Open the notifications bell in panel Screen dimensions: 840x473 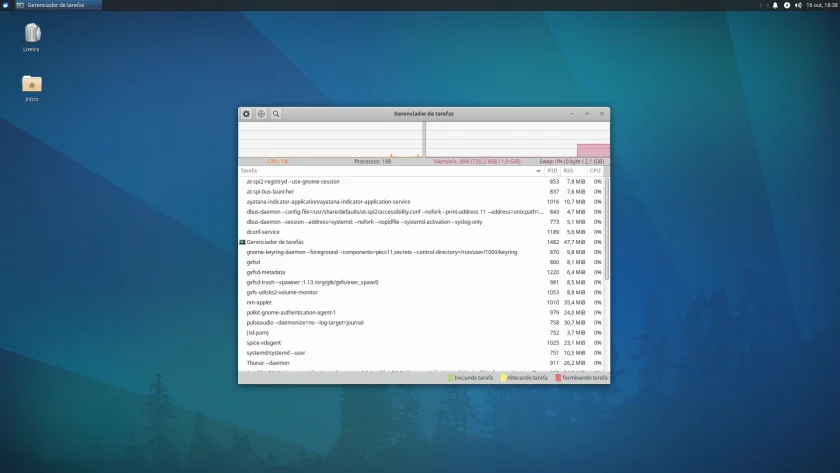click(x=775, y=5)
